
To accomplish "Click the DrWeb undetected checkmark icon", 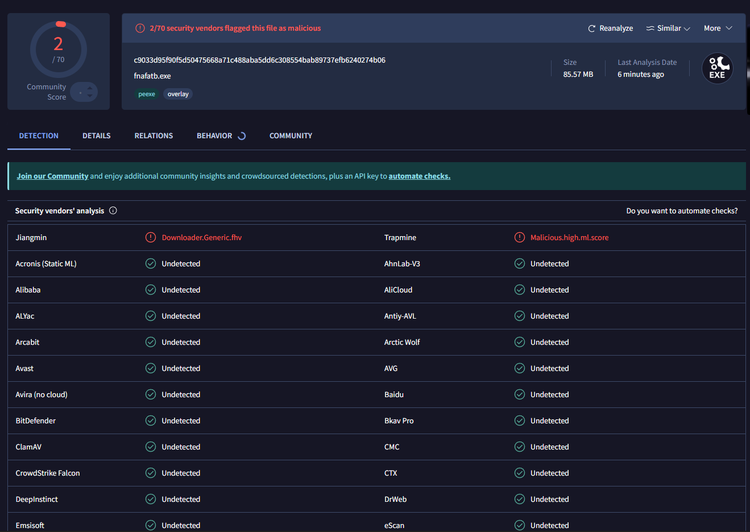I will (519, 499).
